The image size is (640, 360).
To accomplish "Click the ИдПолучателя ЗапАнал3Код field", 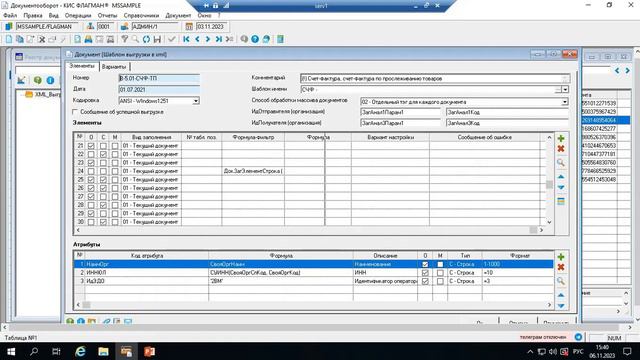I will point(507,123).
